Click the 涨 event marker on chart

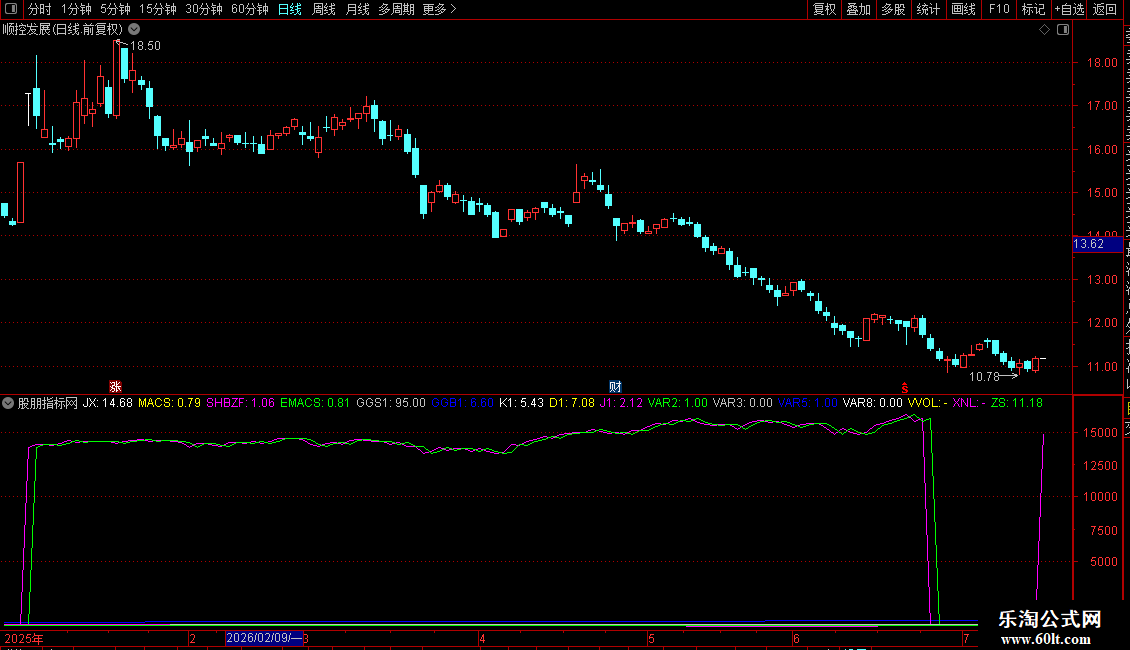115,387
